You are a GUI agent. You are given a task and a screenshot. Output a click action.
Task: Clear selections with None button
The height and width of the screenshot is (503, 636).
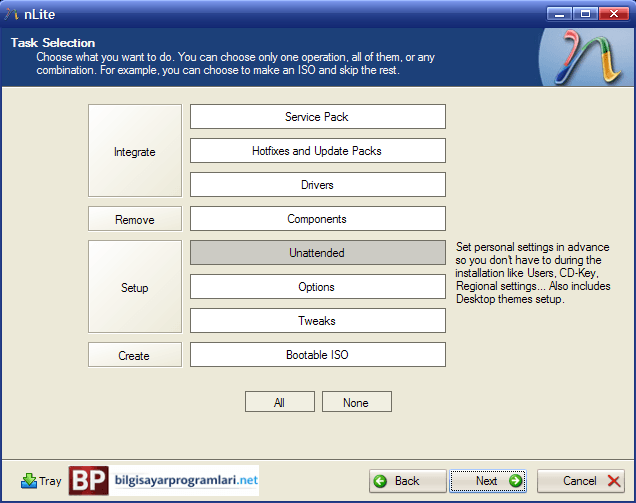pyautogui.click(x=357, y=402)
